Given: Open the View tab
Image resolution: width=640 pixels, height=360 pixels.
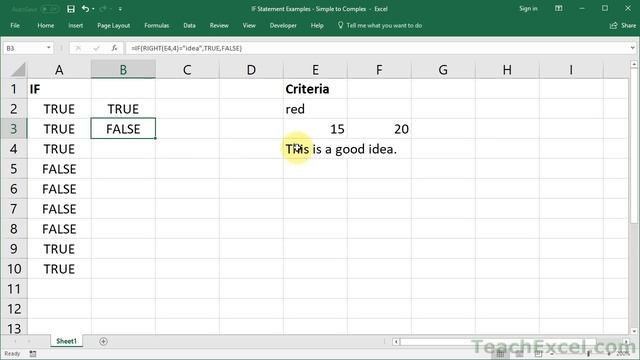Looking at the screenshot, I should tap(249, 25).
